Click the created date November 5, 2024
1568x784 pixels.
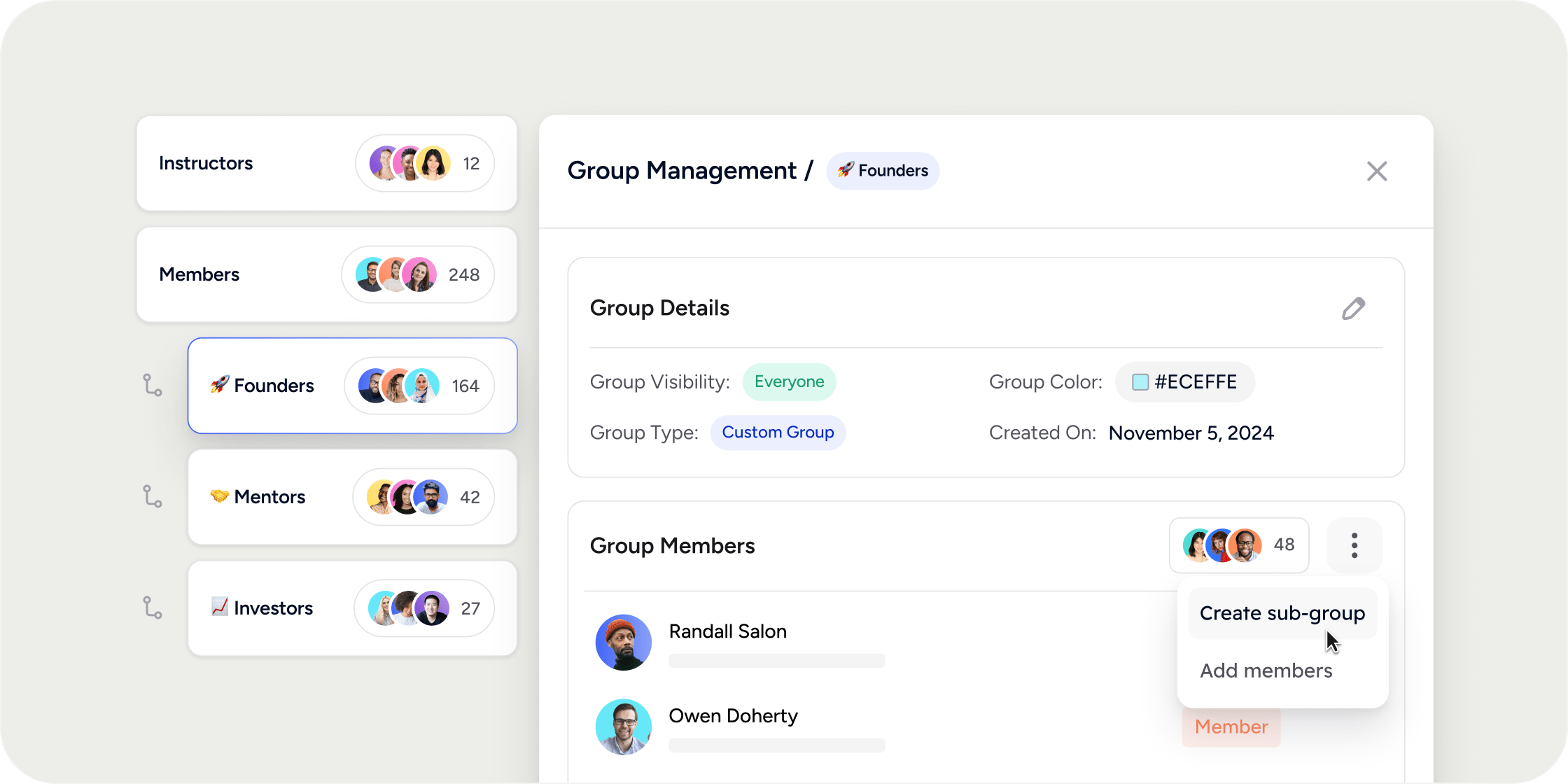pos(1191,433)
